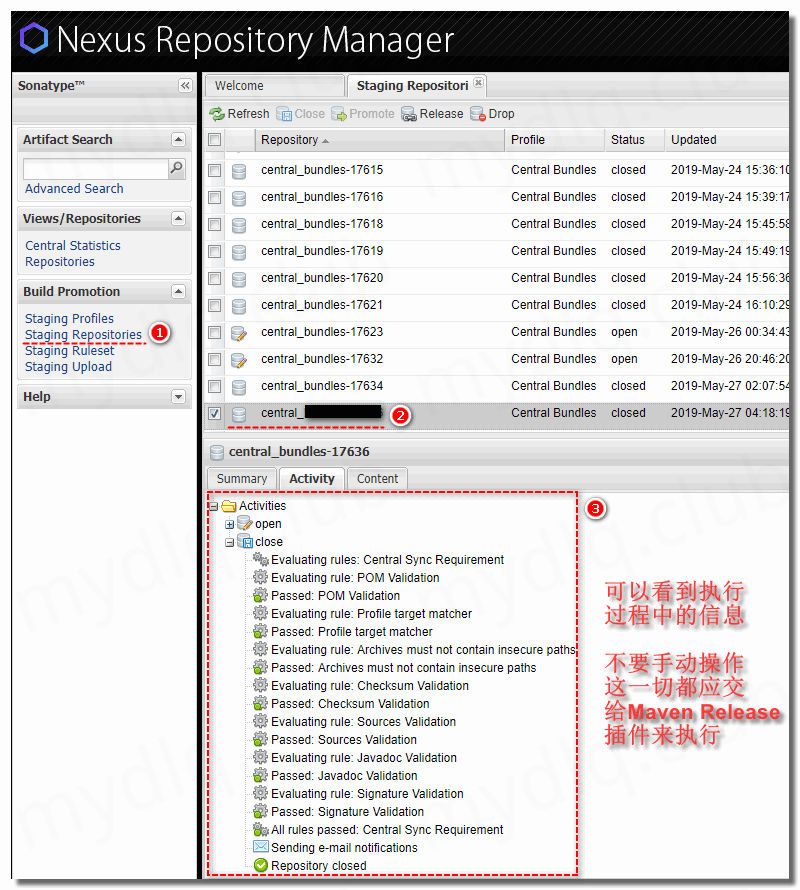
Task: Check the box for central_bundles-17618
Action: pos(215,224)
